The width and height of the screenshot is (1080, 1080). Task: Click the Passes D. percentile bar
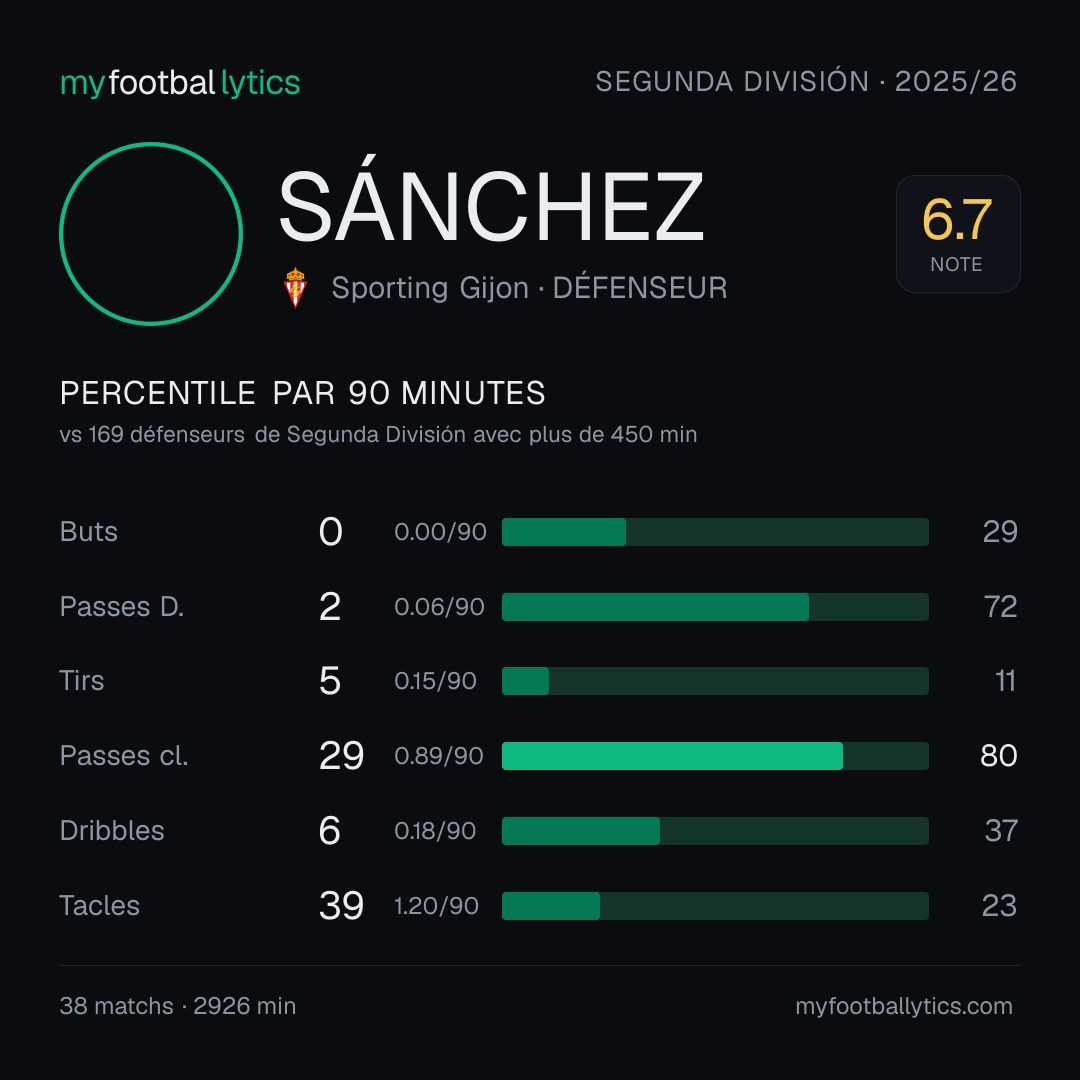click(x=715, y=607)
